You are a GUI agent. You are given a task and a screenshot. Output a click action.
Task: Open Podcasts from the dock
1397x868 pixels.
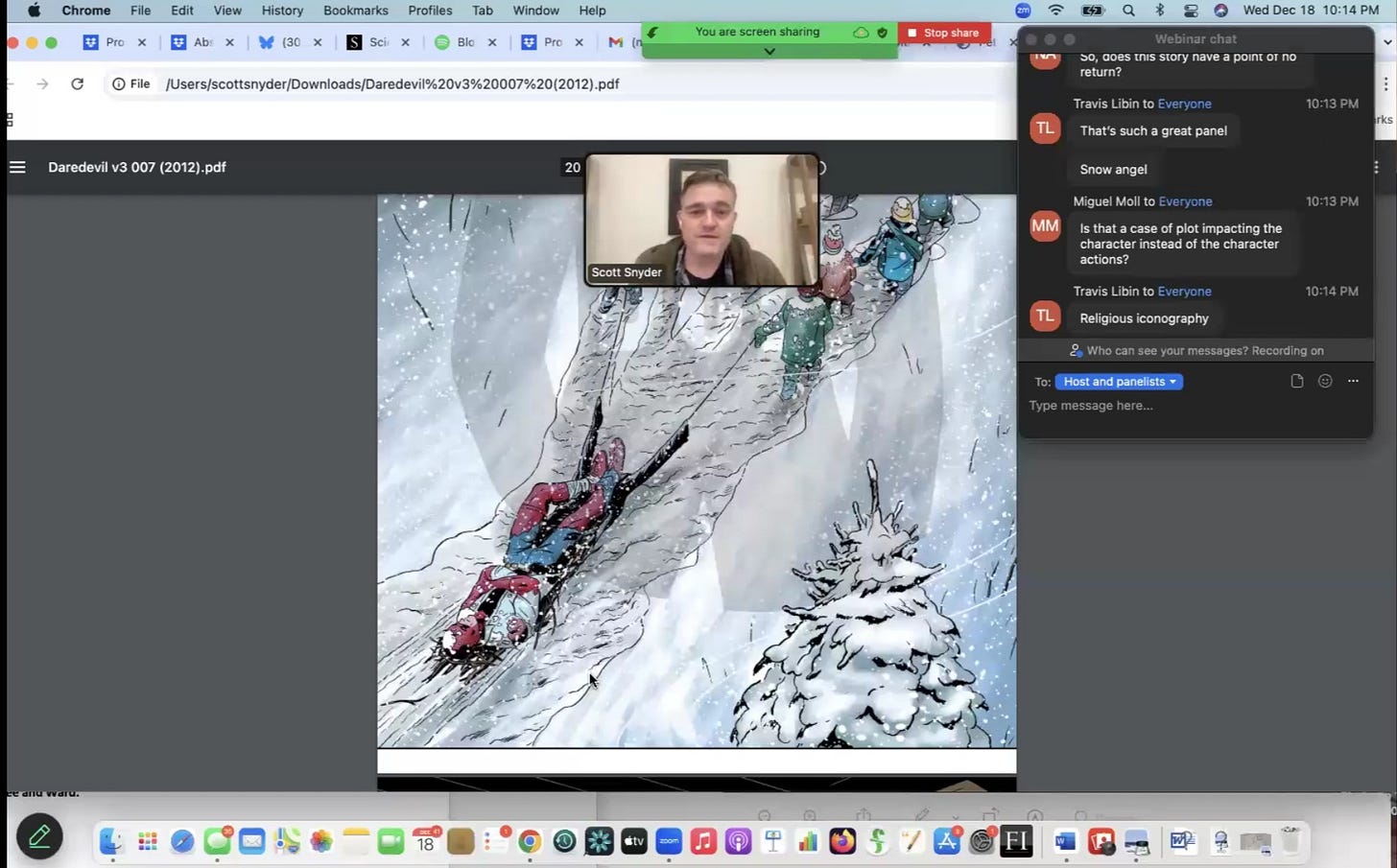(x=738, y=841)
